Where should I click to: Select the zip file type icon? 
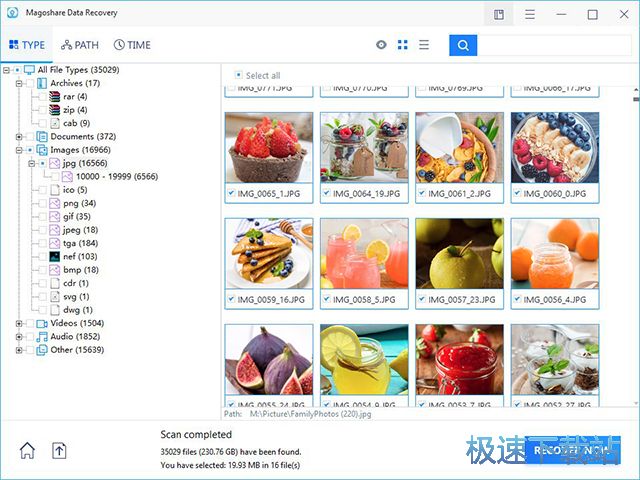[54, 110]
